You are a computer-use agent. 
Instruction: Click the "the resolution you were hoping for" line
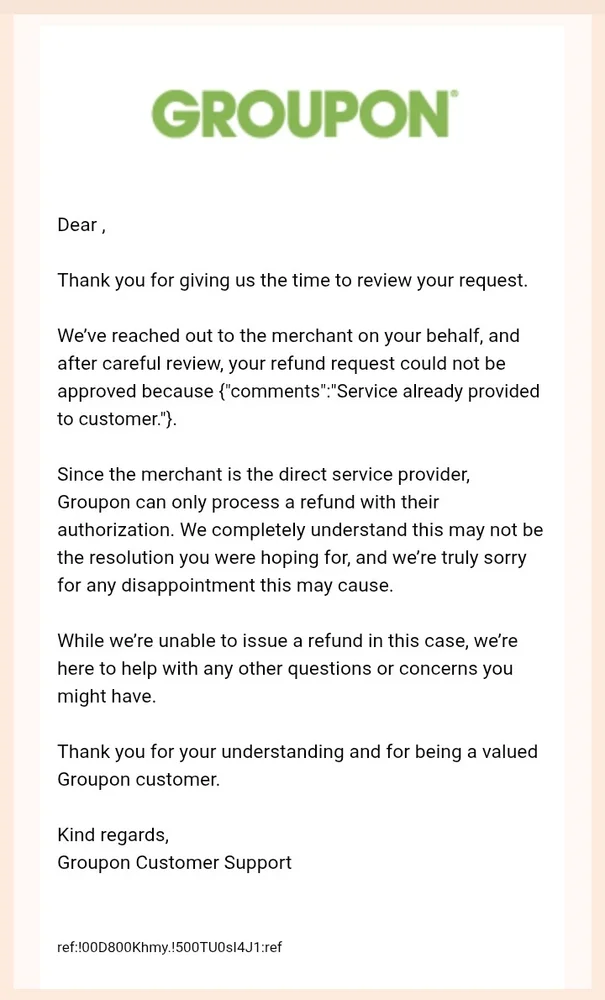click(292, 558)
